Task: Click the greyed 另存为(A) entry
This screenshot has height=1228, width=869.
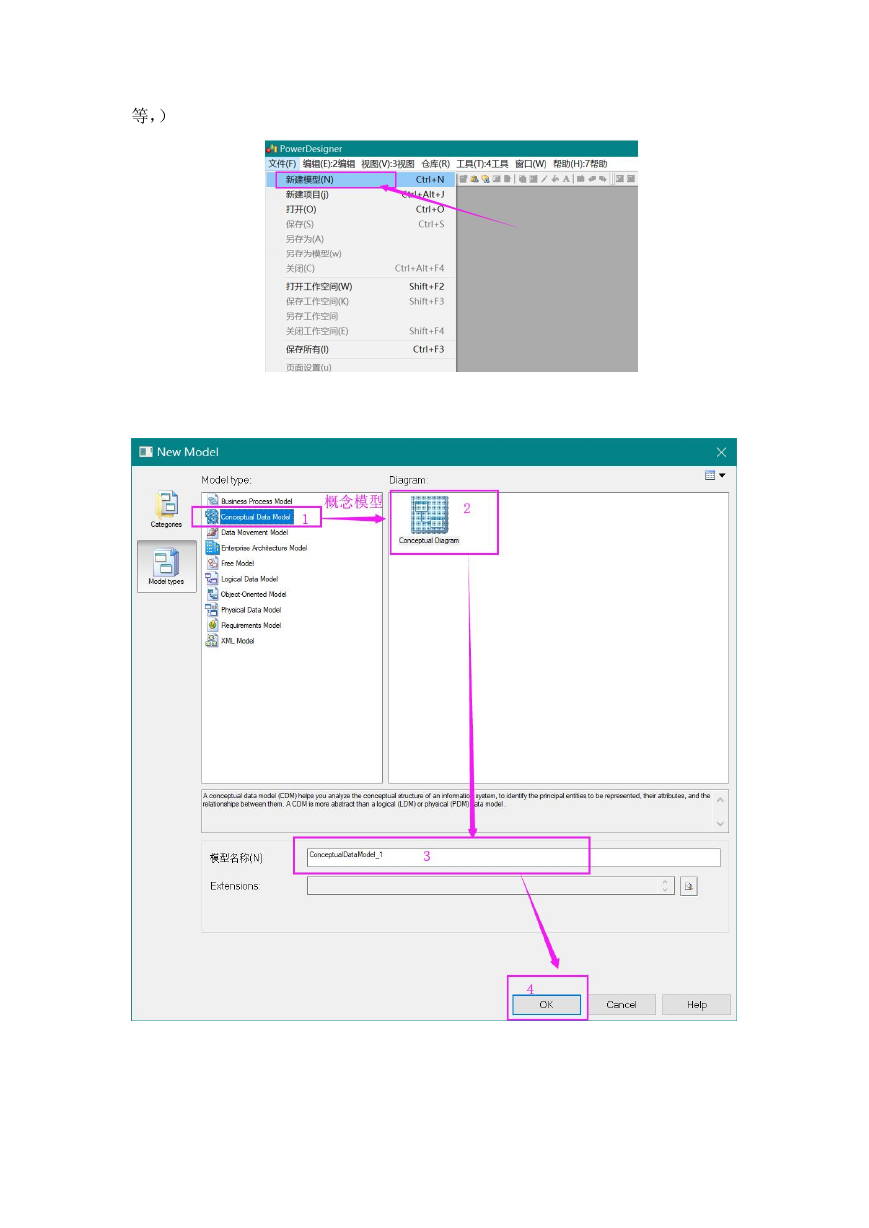Action: pyautogui.click(x=360, y=239)
